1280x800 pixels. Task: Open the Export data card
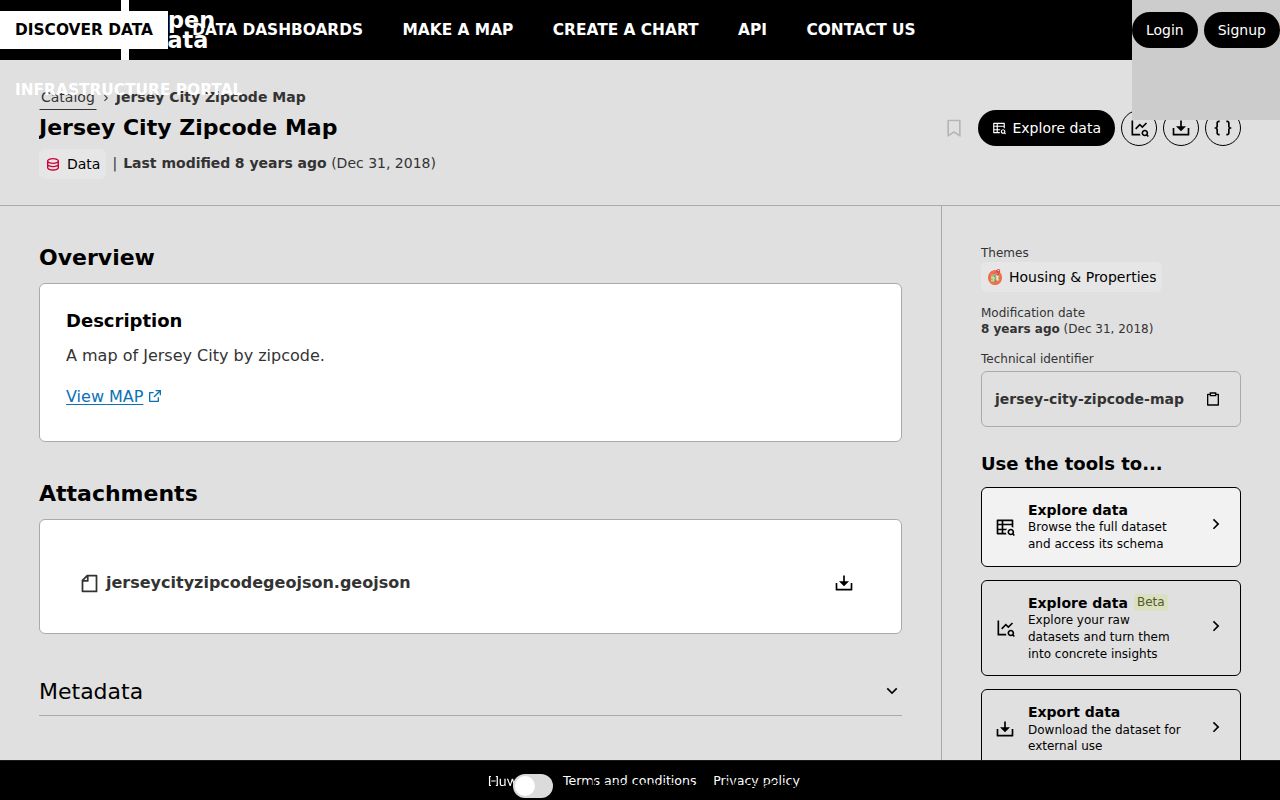tap(1111, 726)
